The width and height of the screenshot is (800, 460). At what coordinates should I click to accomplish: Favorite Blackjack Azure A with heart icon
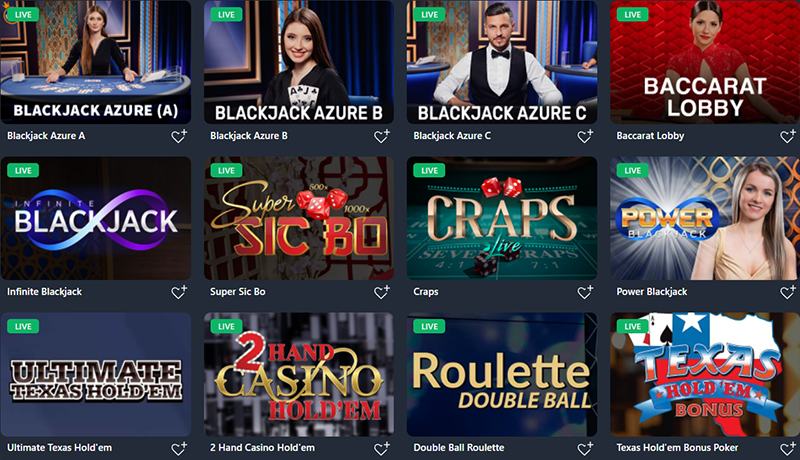(x=179, y=136)
